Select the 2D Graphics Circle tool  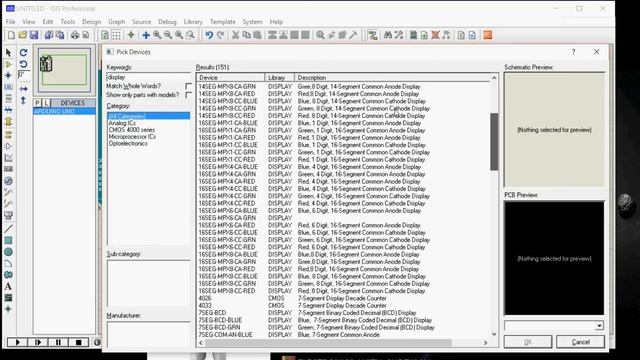(8, 252)
